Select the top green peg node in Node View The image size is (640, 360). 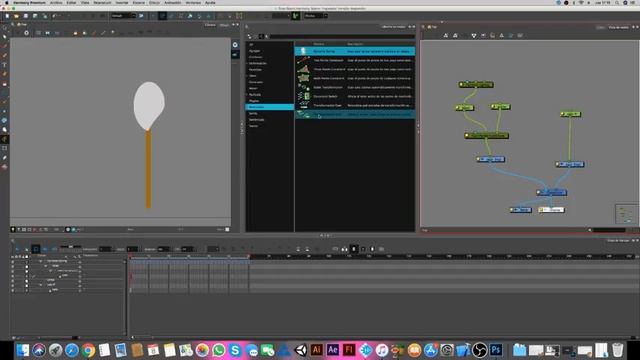pyautogui.click(x=476, y=84)
